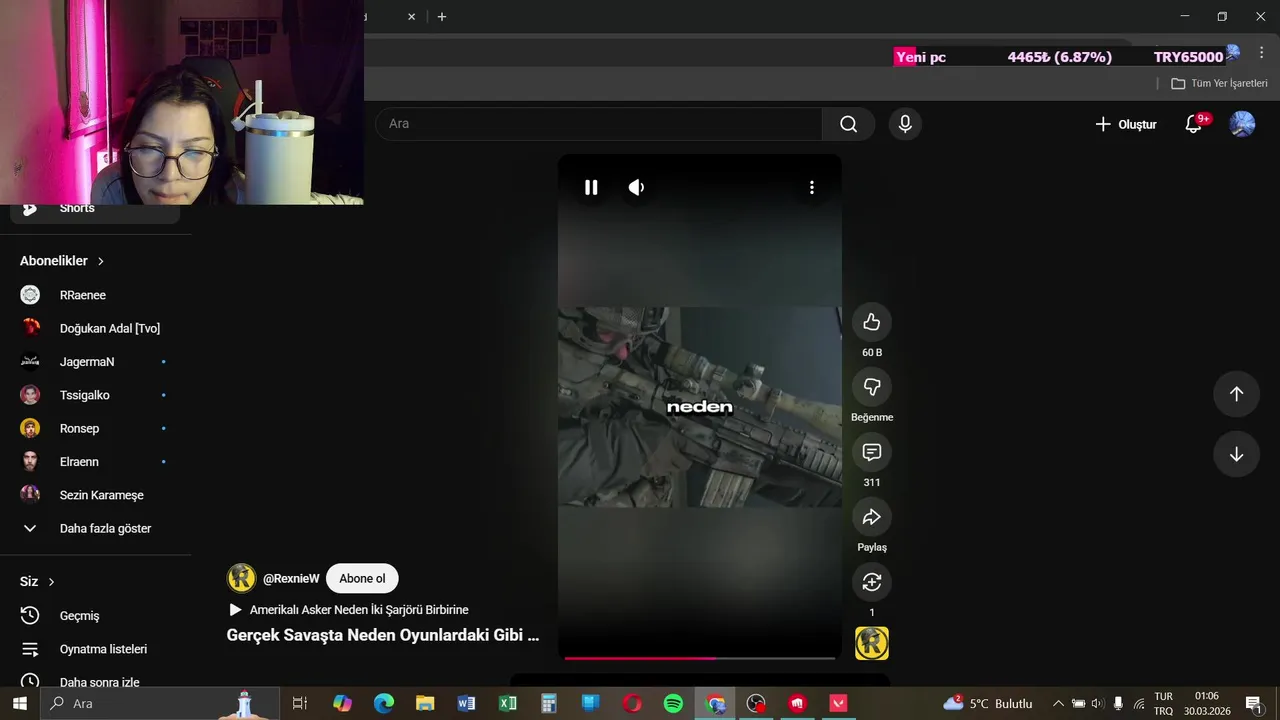Open the remix button showing 1
Screen dimensions: 1280x720
pos(872,582)
